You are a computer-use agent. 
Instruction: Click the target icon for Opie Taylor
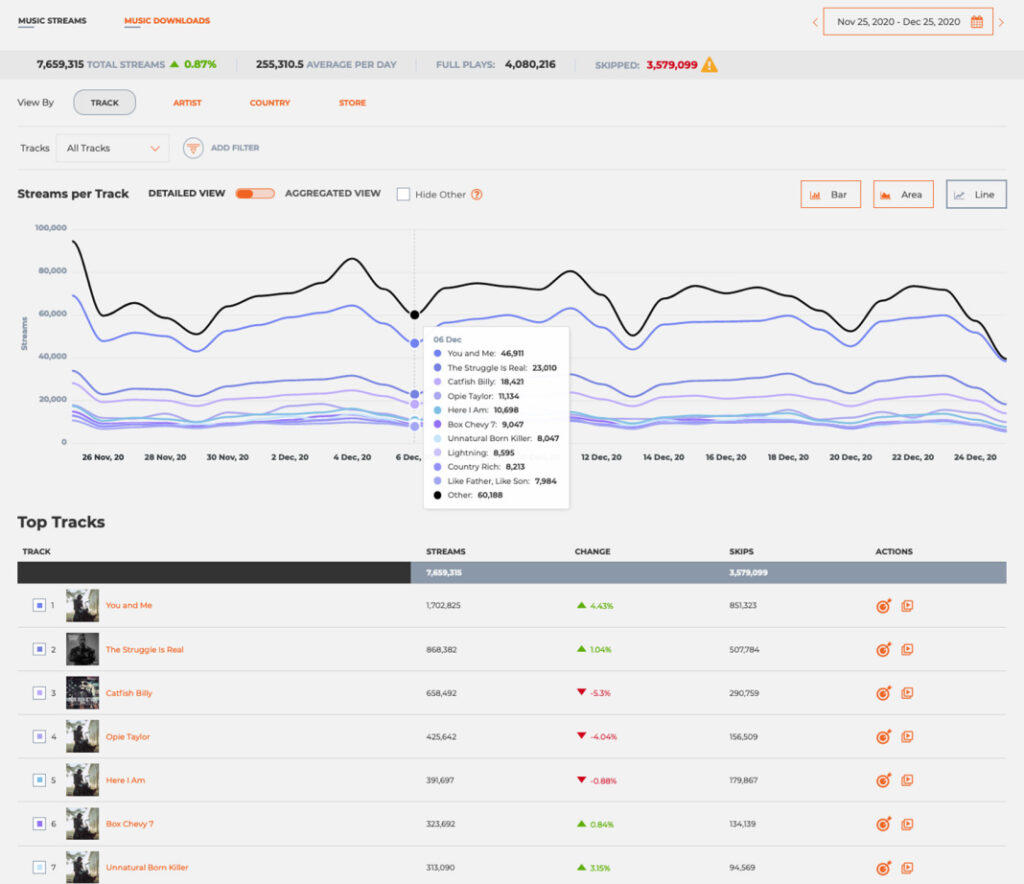pos(883,737)
